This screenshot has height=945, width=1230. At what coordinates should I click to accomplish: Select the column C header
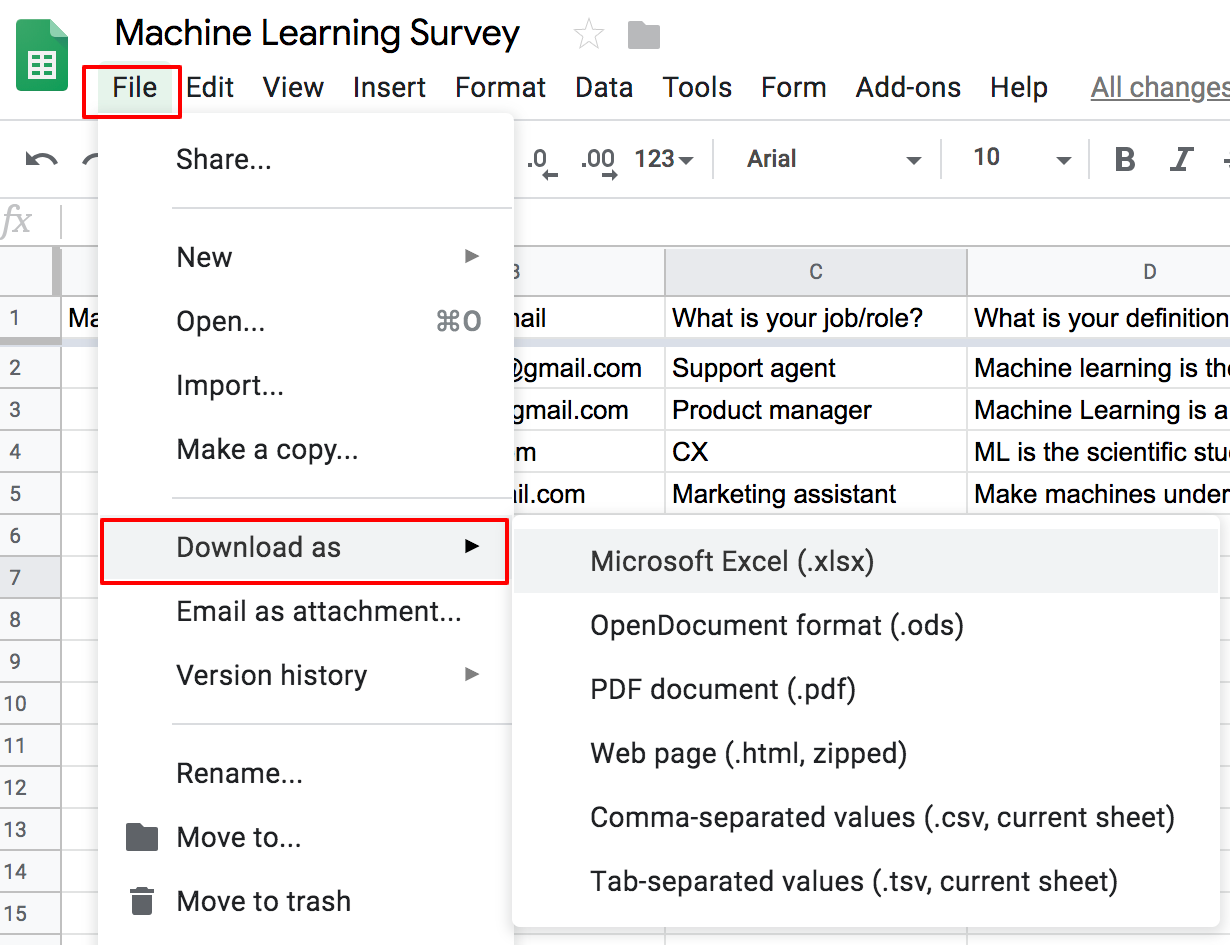point(816,271)
